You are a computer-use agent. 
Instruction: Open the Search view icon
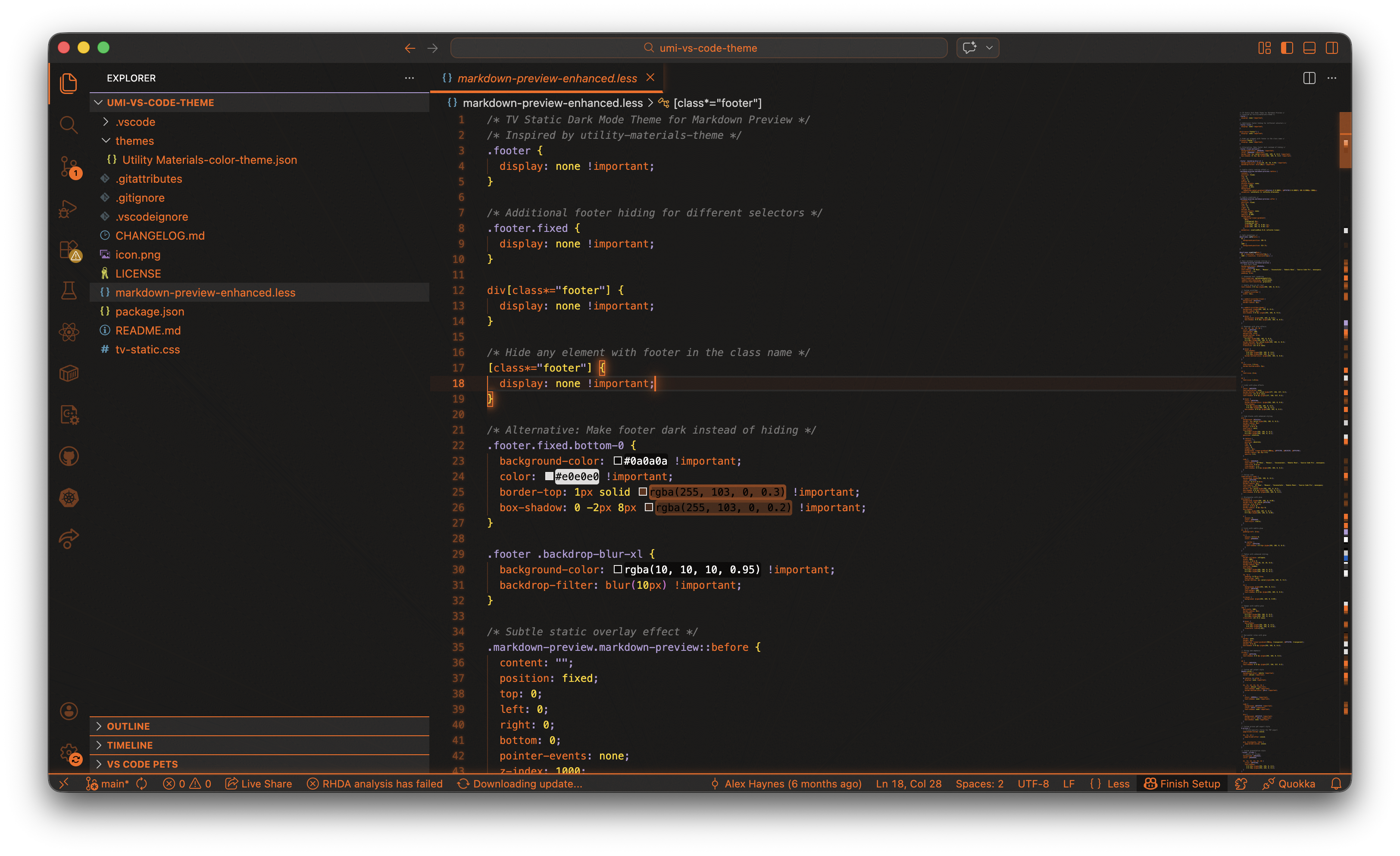click(69, 125)
